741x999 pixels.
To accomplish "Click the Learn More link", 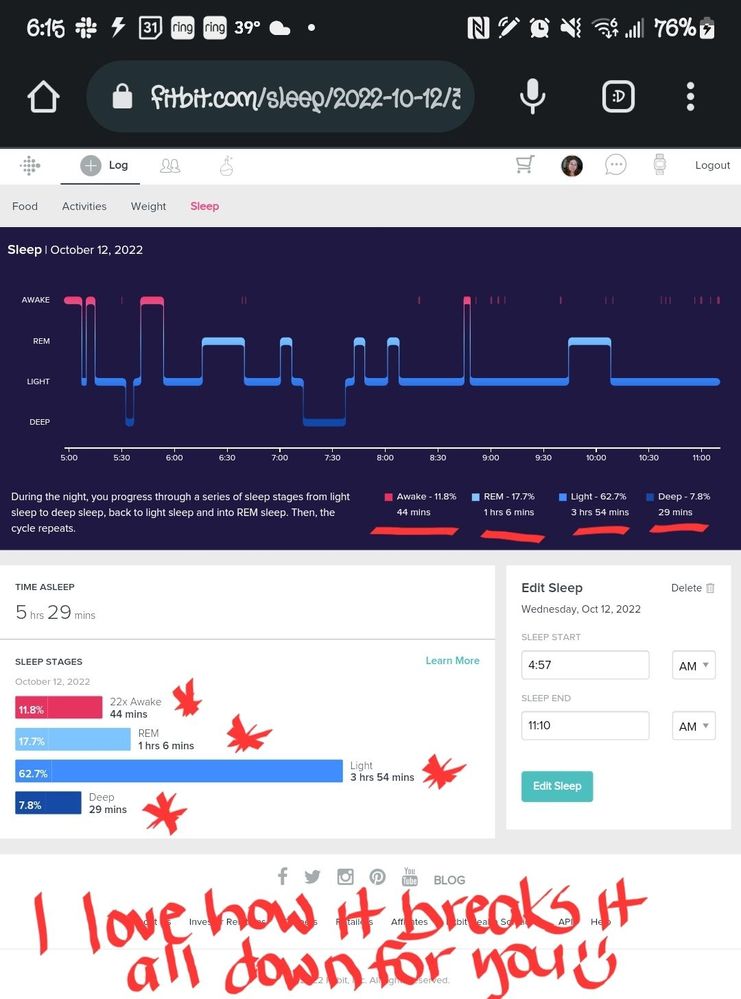I will (x=452, y=661).
